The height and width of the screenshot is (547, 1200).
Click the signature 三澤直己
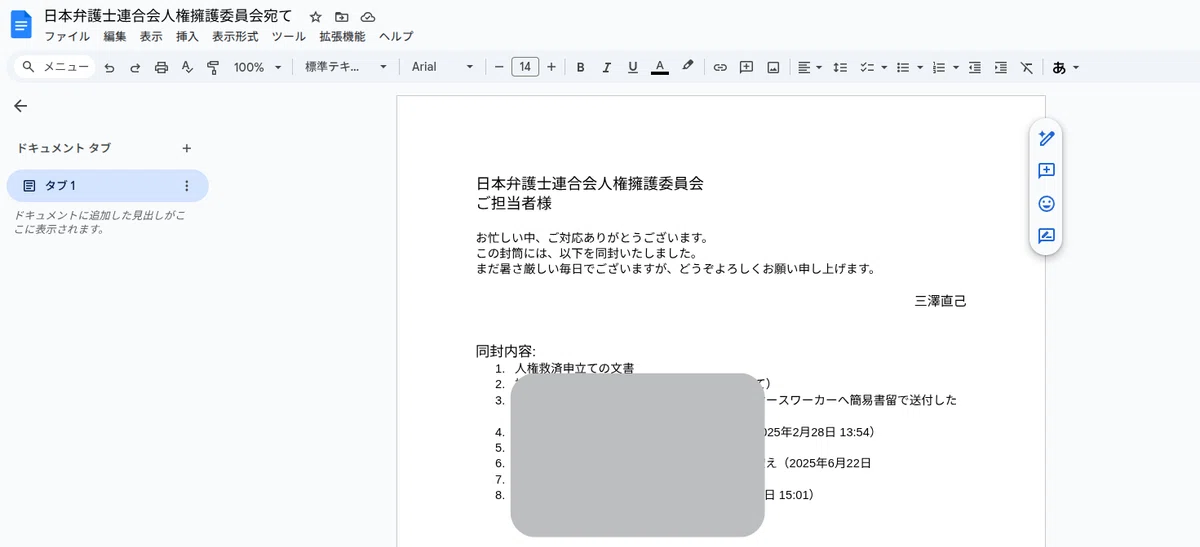click(940, 300)
